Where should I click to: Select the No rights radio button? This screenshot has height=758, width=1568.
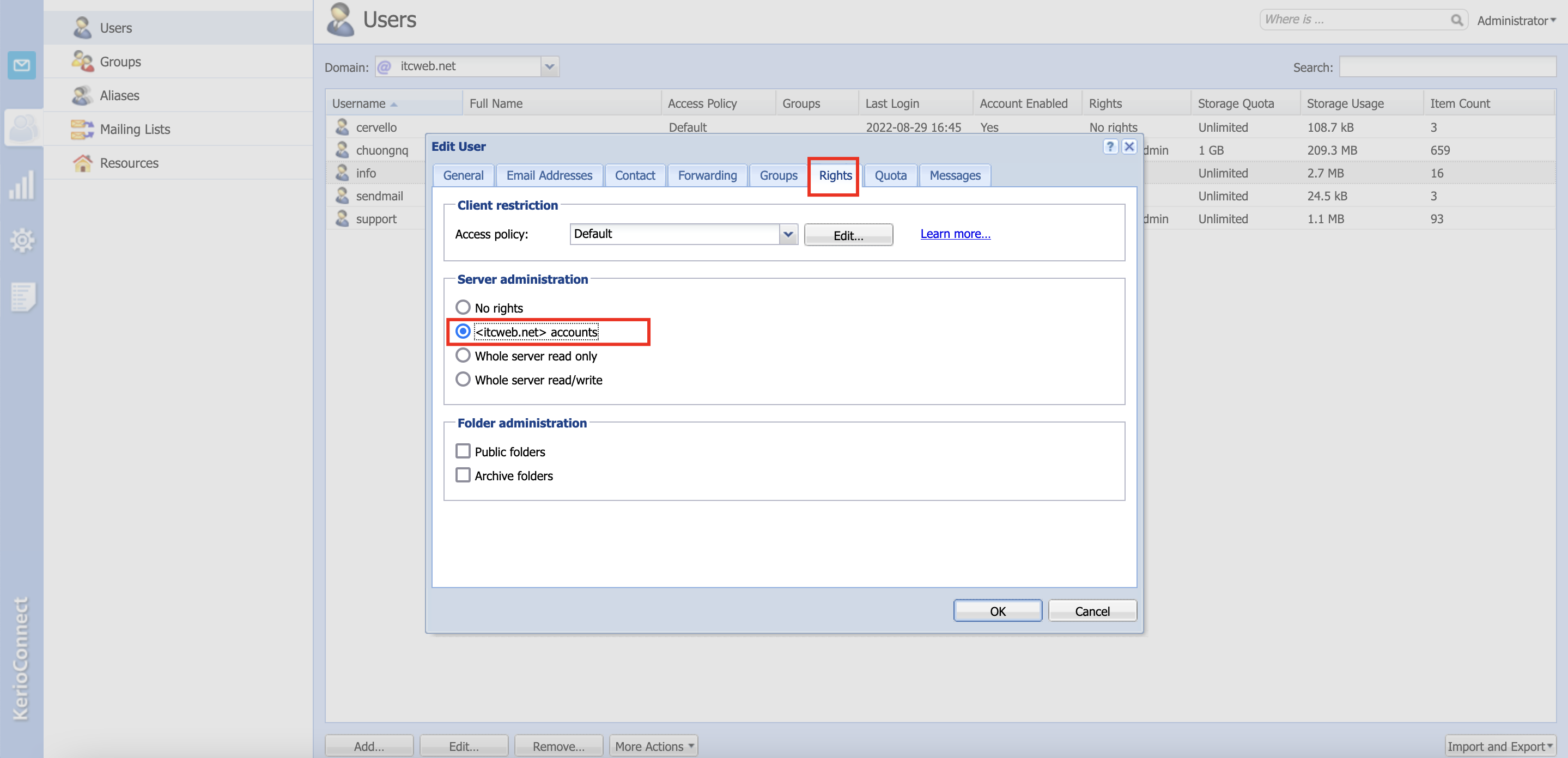click(463, 307)
